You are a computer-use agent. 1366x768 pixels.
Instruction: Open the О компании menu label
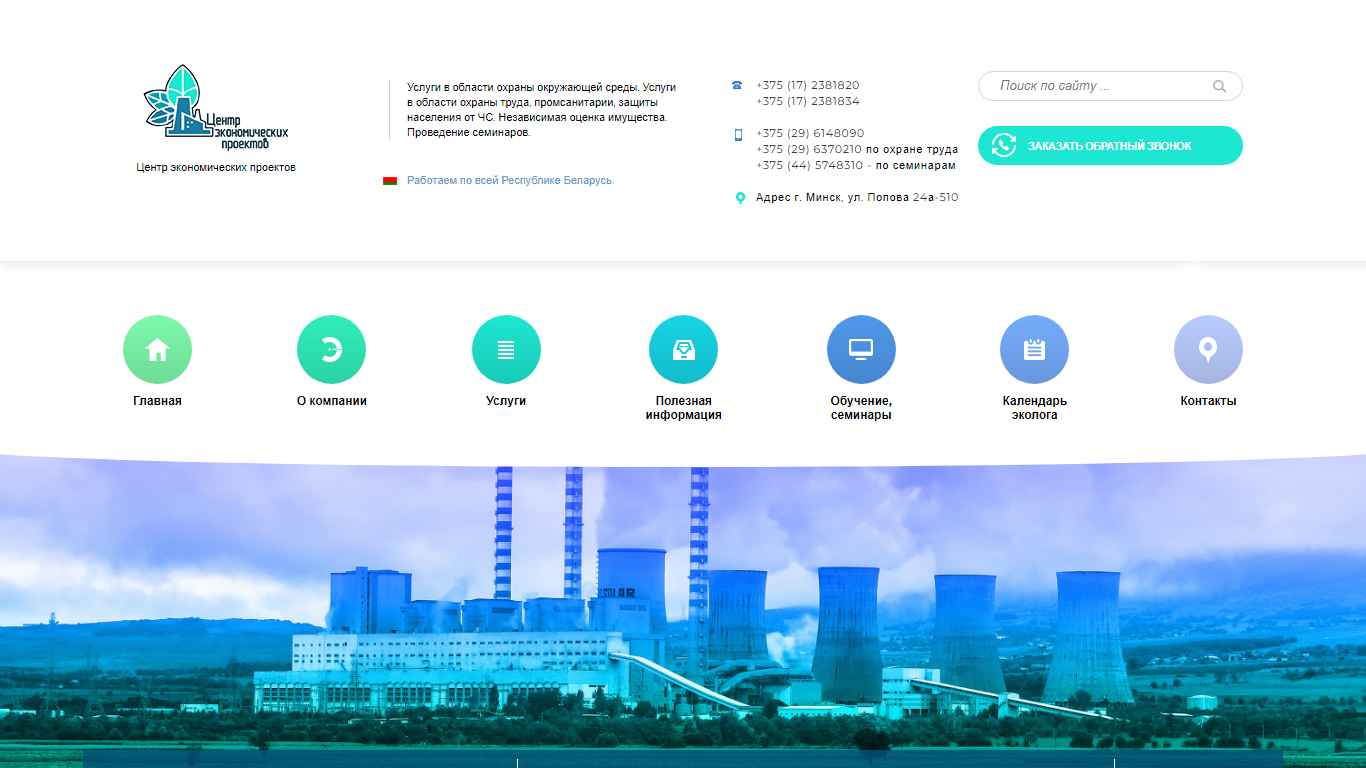point(332,401)
